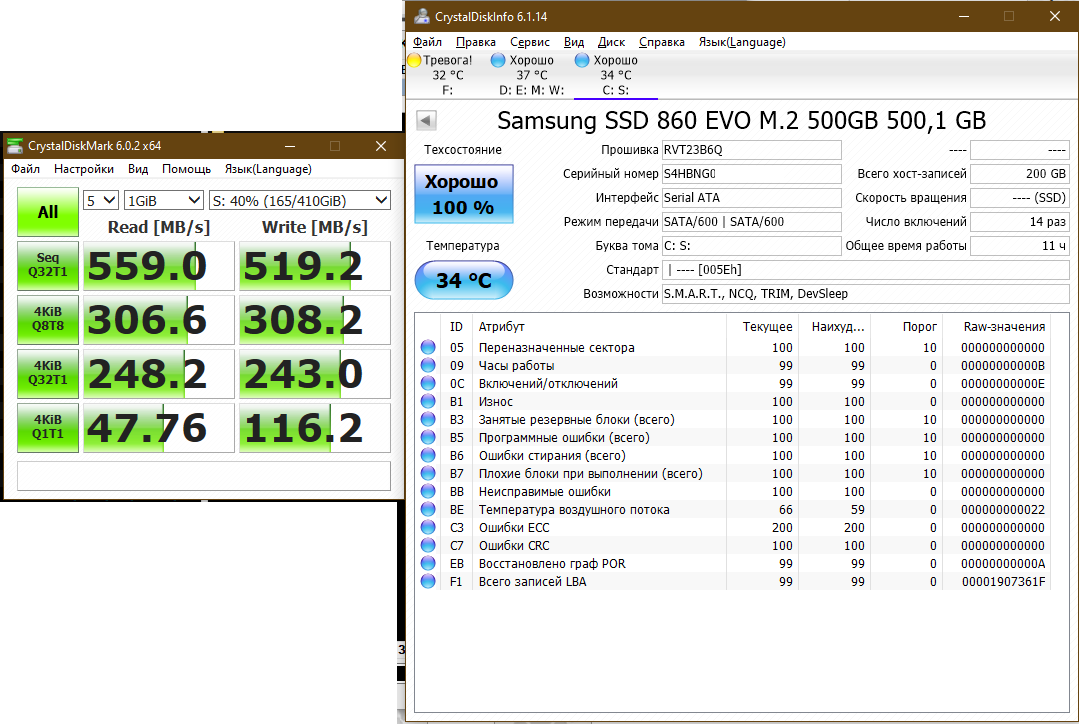This screenshot has width=1079, height=724.
Task: Click status orb for B7 Плохие блоки при выполнении
Action: (428, 473)
